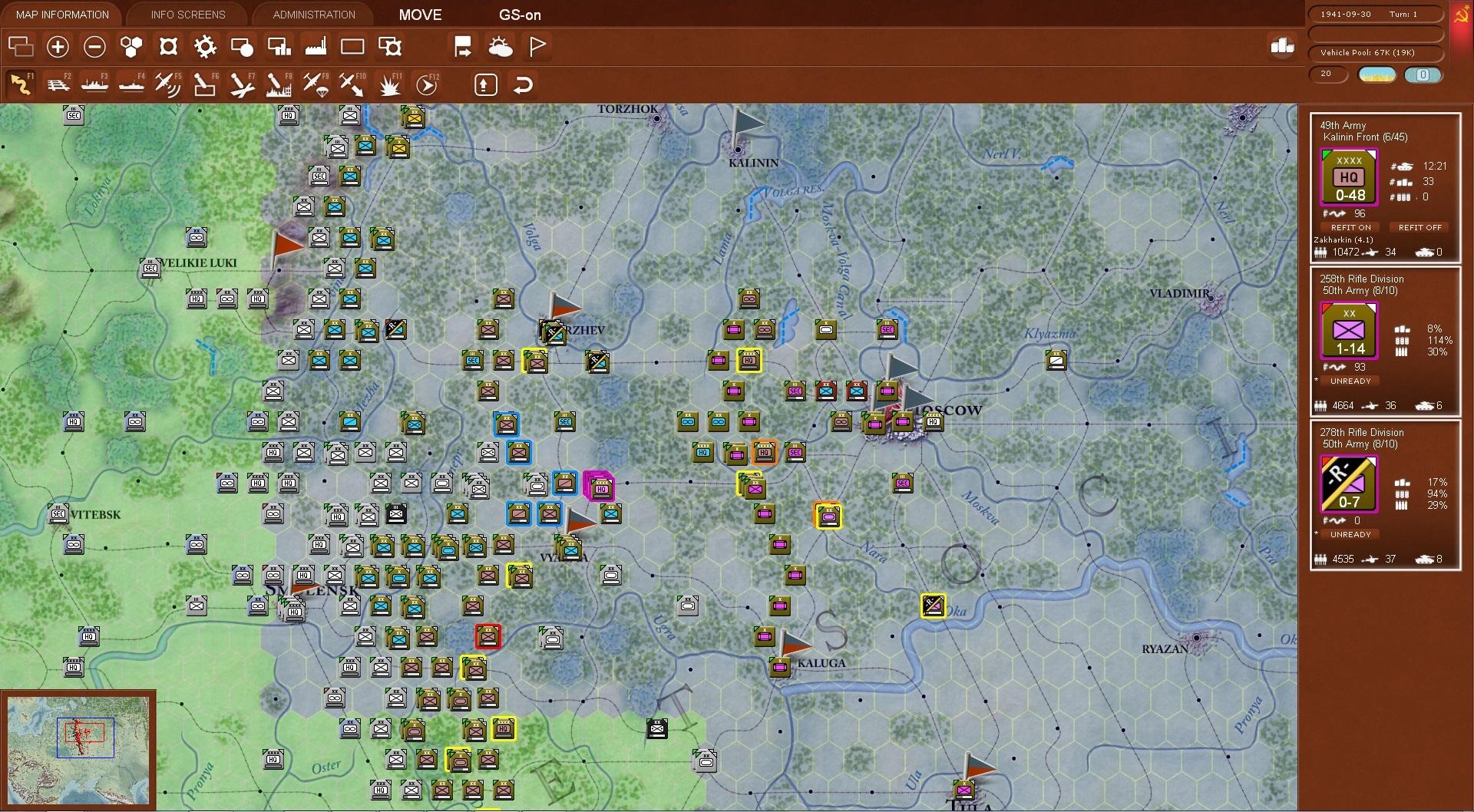1474x812 pixels.
Task: Click the blue air doctrine value control
Action: [x=1424, y=74]
